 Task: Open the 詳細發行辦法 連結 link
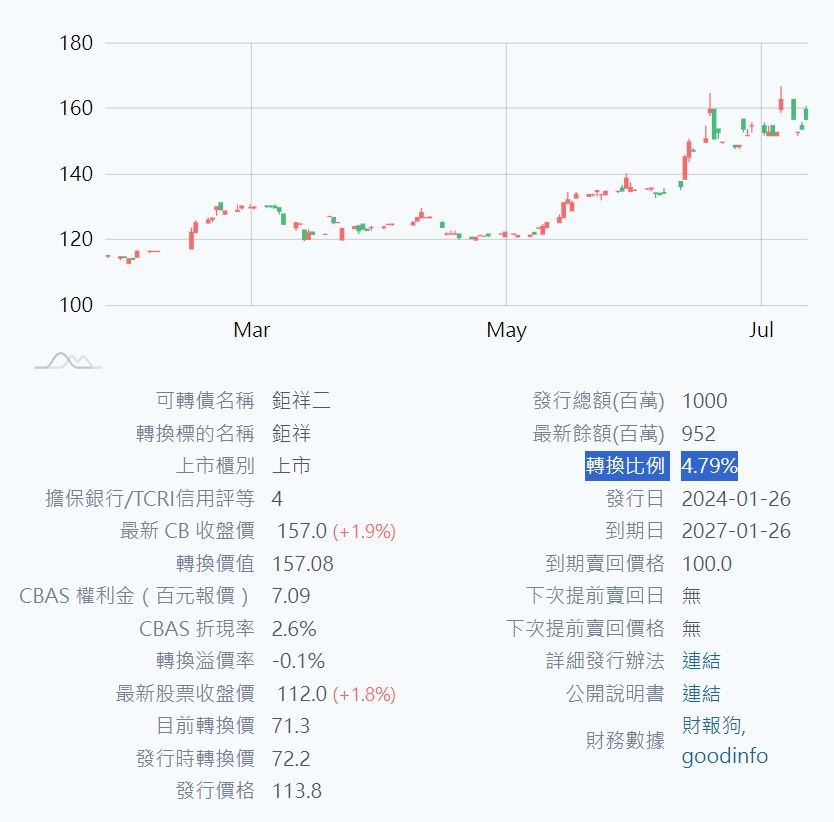click(700, 661)
